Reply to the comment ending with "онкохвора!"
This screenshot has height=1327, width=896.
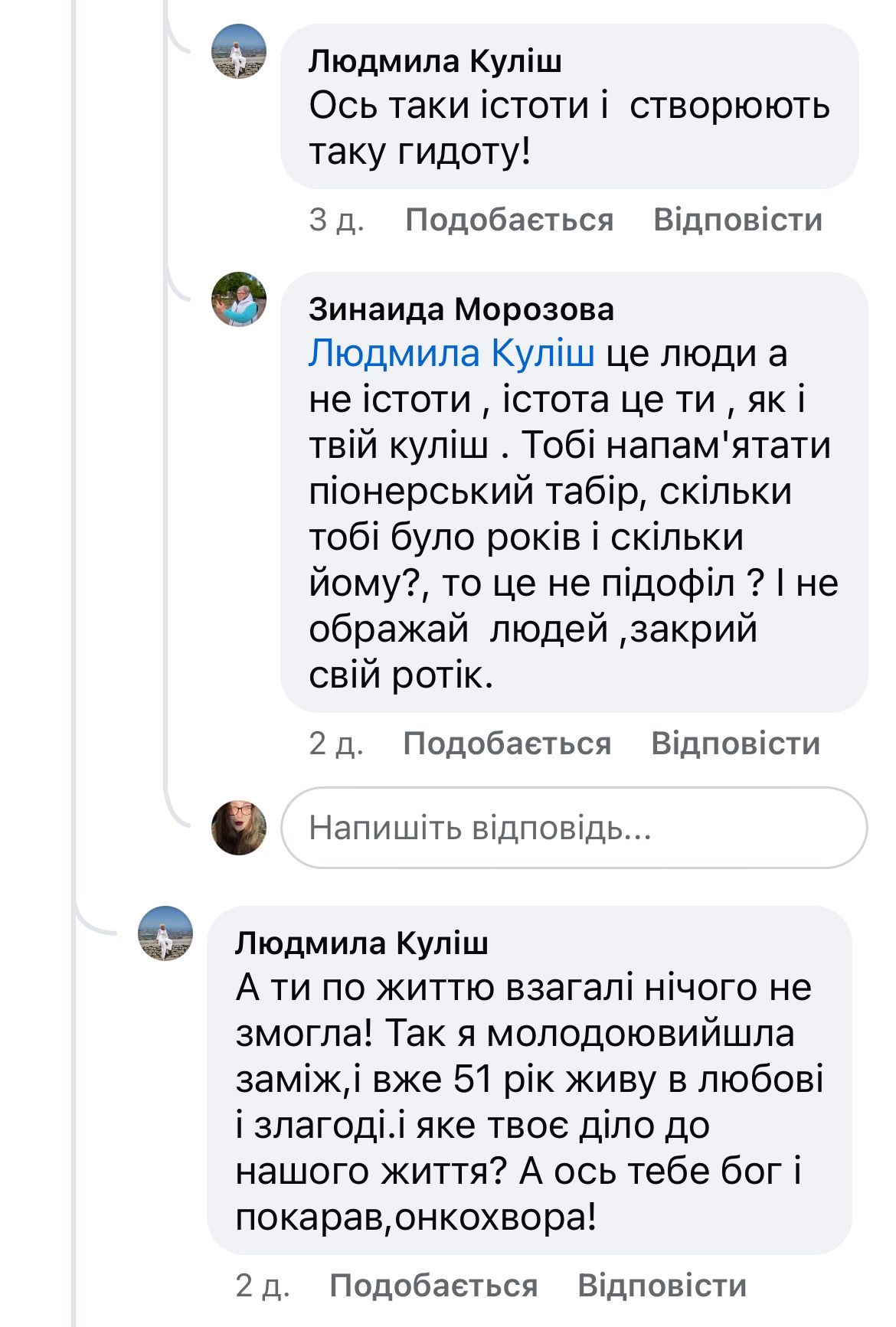662,1286
